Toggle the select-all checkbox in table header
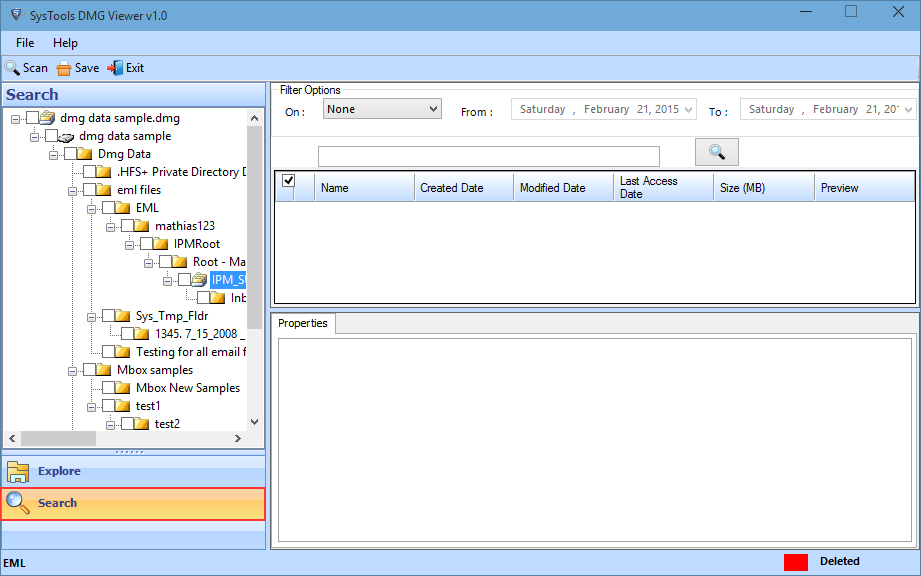 [x=288, y=180]
